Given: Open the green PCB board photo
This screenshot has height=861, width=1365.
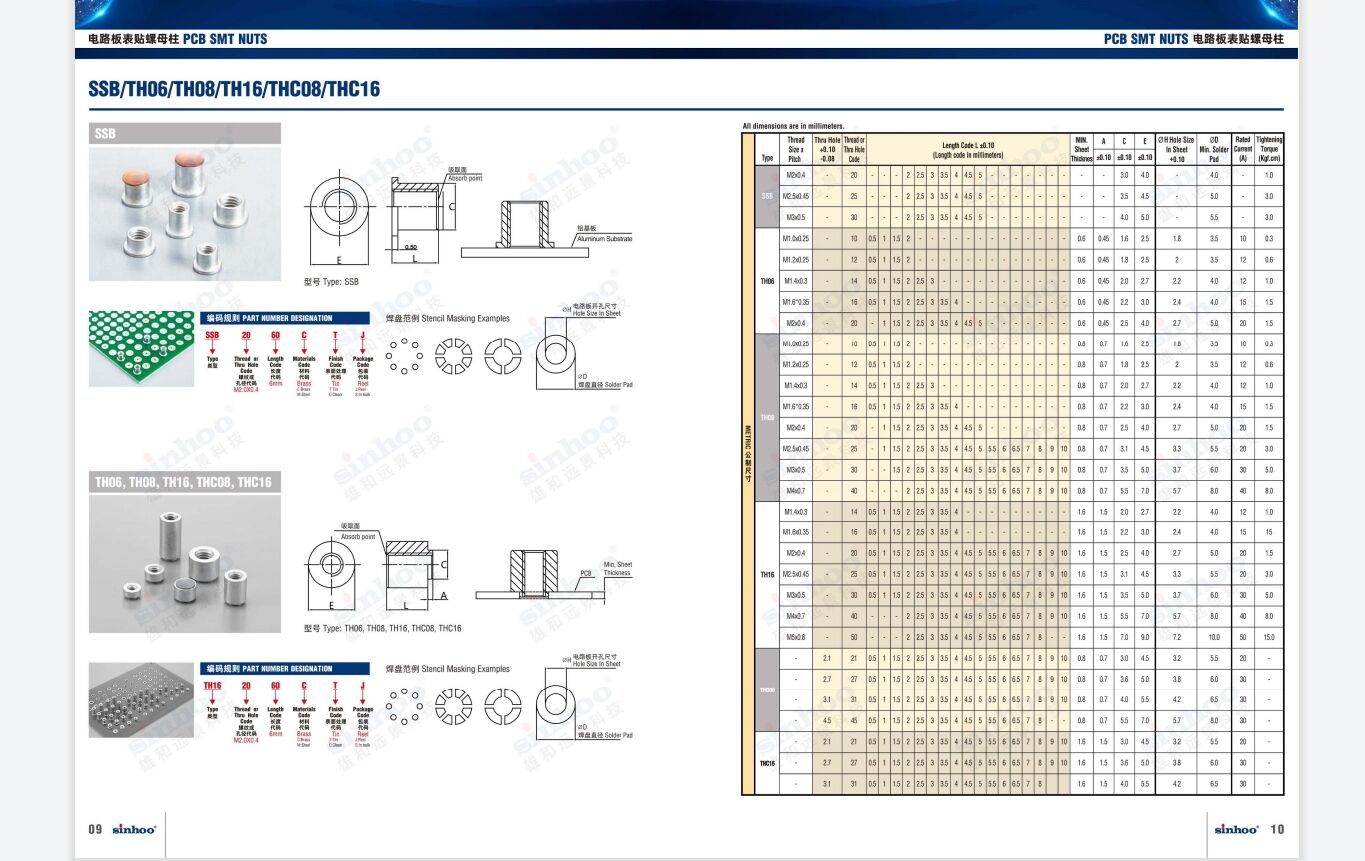Looking at the screenshot, I should [141, 349].
